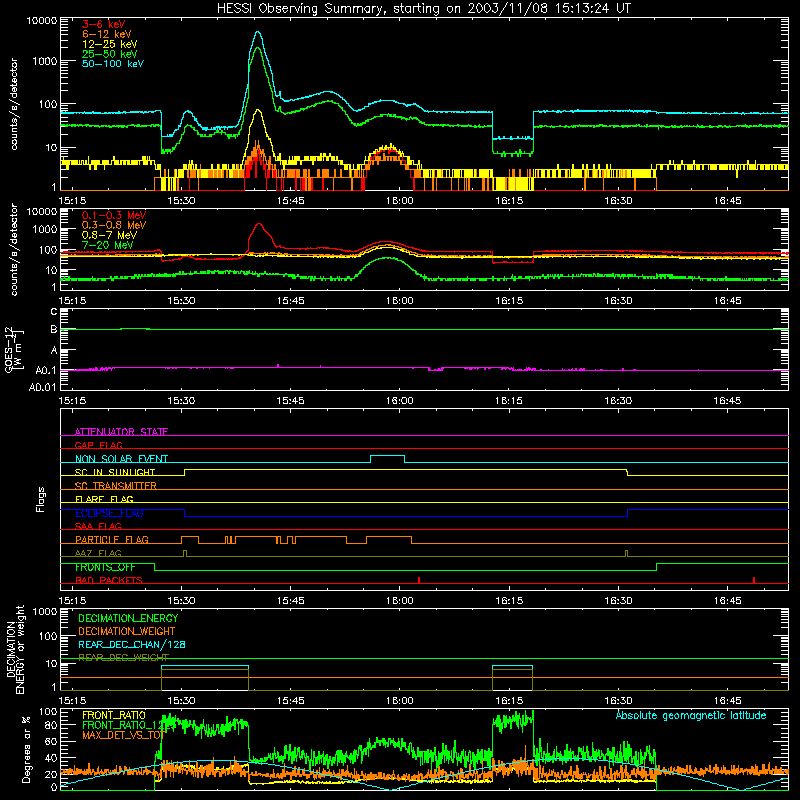The image size is (800, 800).
Task: Click the 'ECLIPSE_FLAG' label
Action: [x=109, y=513]
